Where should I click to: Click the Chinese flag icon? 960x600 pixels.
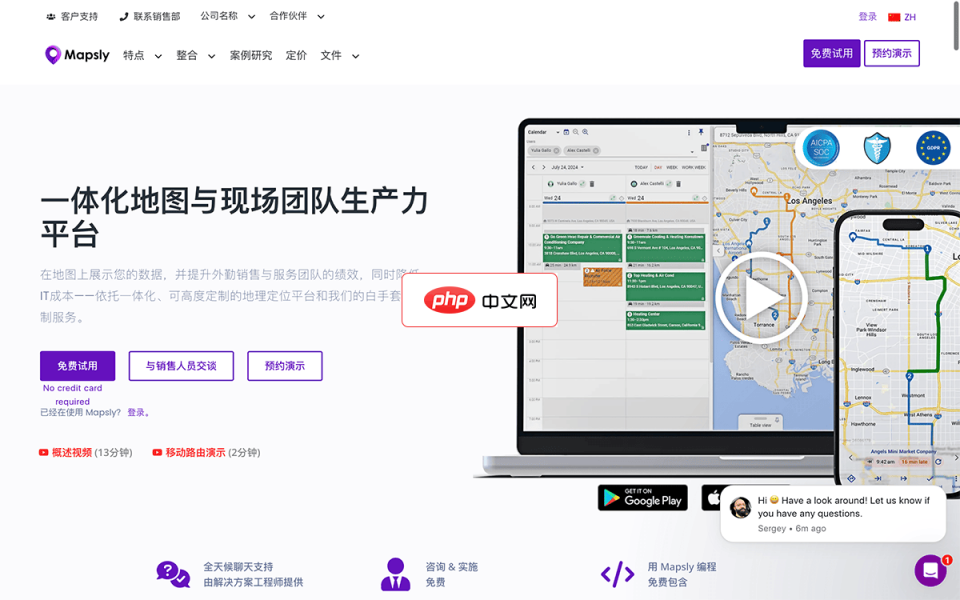coord(894,17)
